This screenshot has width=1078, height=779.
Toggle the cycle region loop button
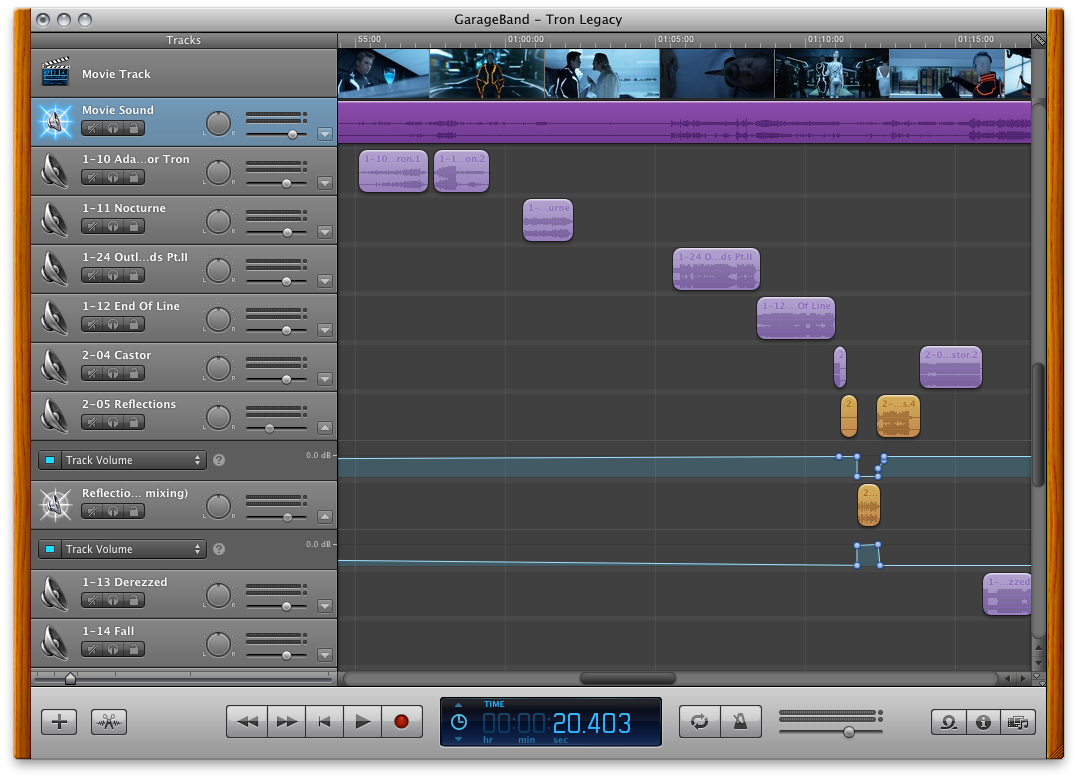tap(699, 722)
